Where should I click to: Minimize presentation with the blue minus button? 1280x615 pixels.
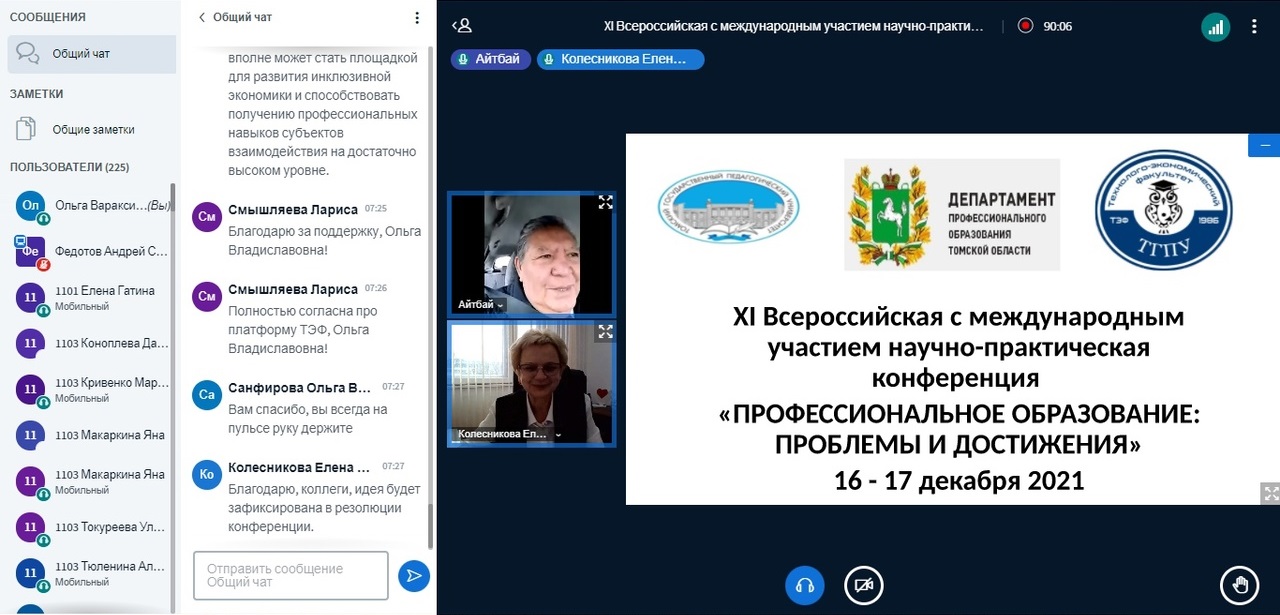pyautogui.click(x=1264, y=145)
